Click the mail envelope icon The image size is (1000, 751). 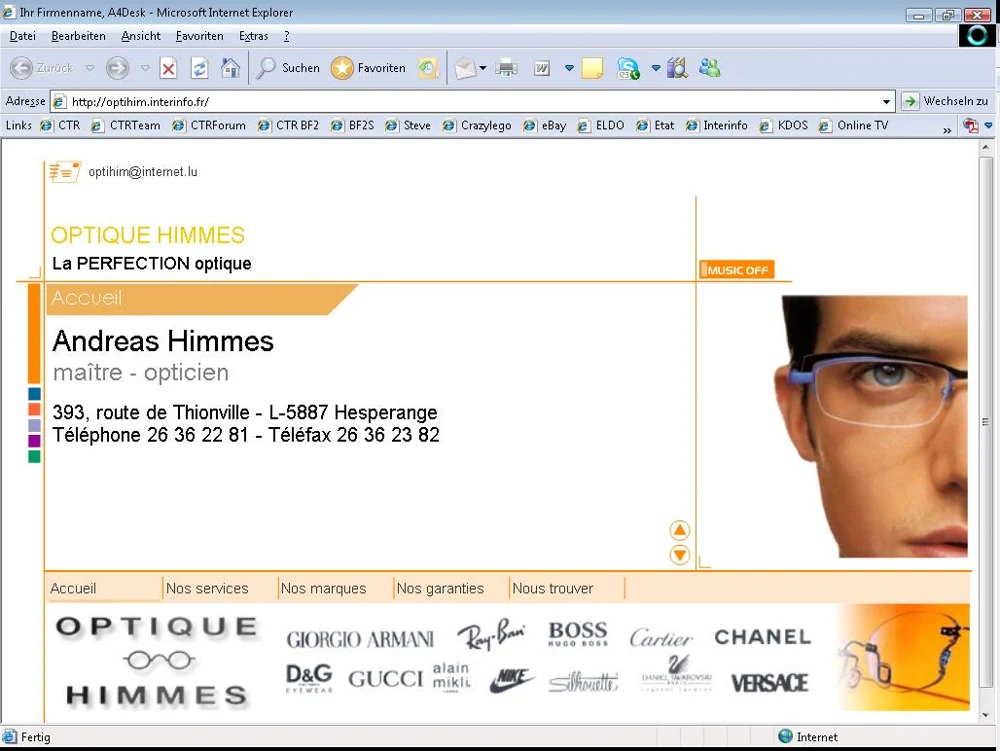pyautogui.click(x=465, y=68)
